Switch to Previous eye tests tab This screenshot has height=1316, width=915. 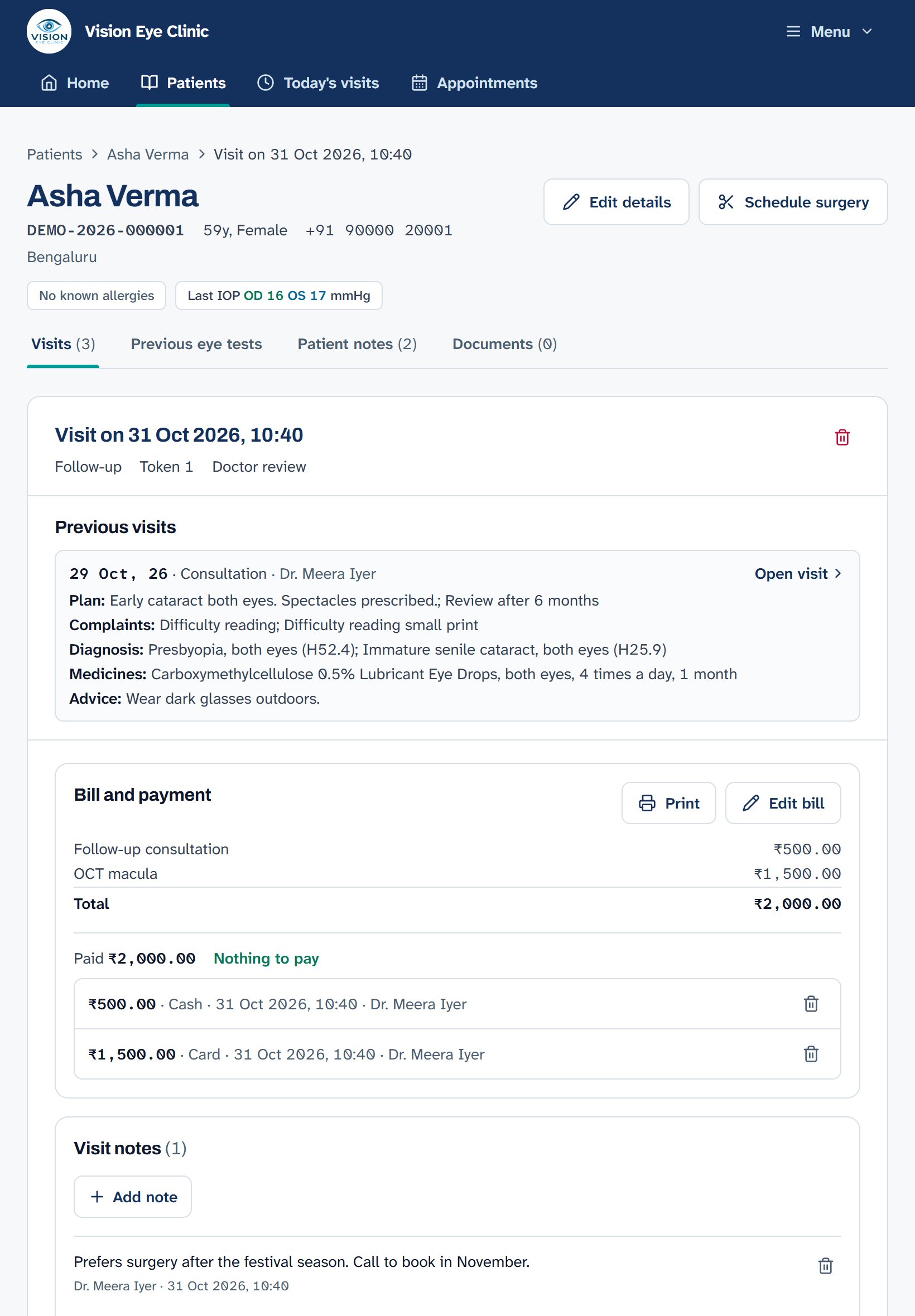click(196, 343)
